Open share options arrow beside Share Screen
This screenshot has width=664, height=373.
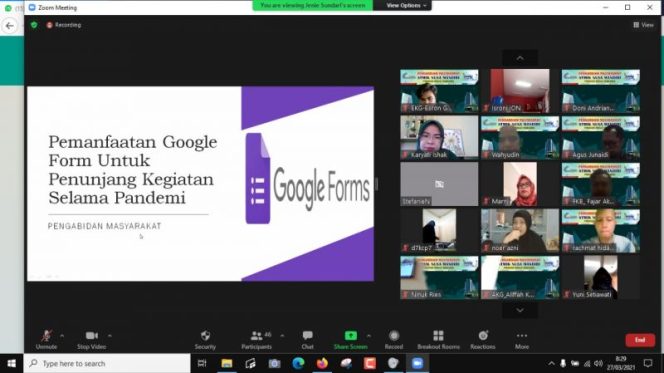369,336
